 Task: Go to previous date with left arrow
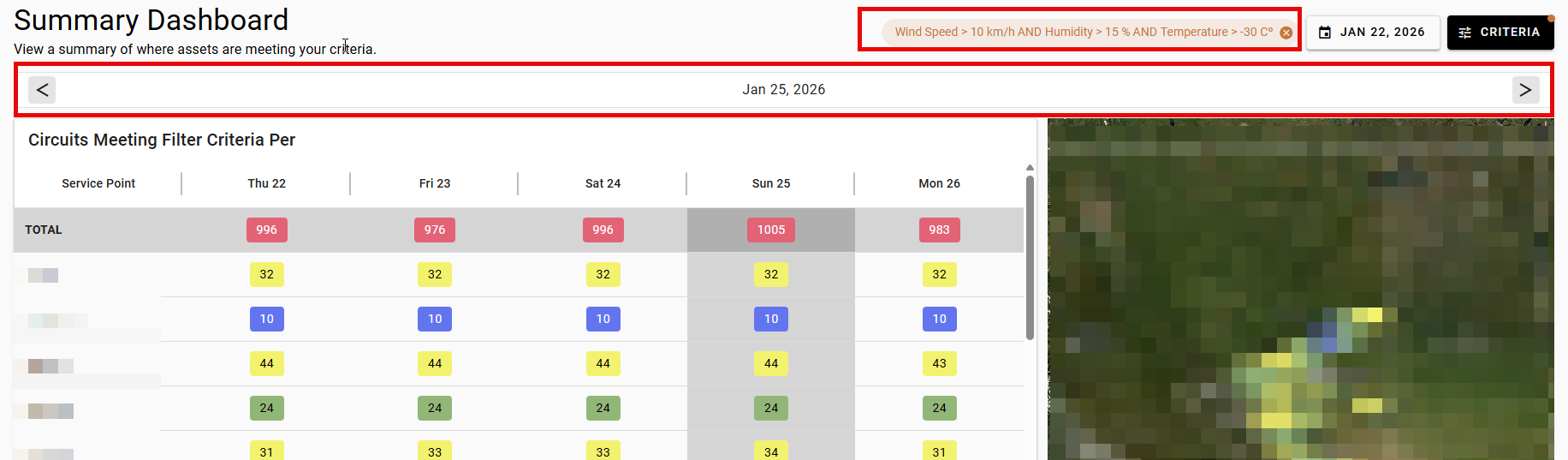[x=42, y=90]
